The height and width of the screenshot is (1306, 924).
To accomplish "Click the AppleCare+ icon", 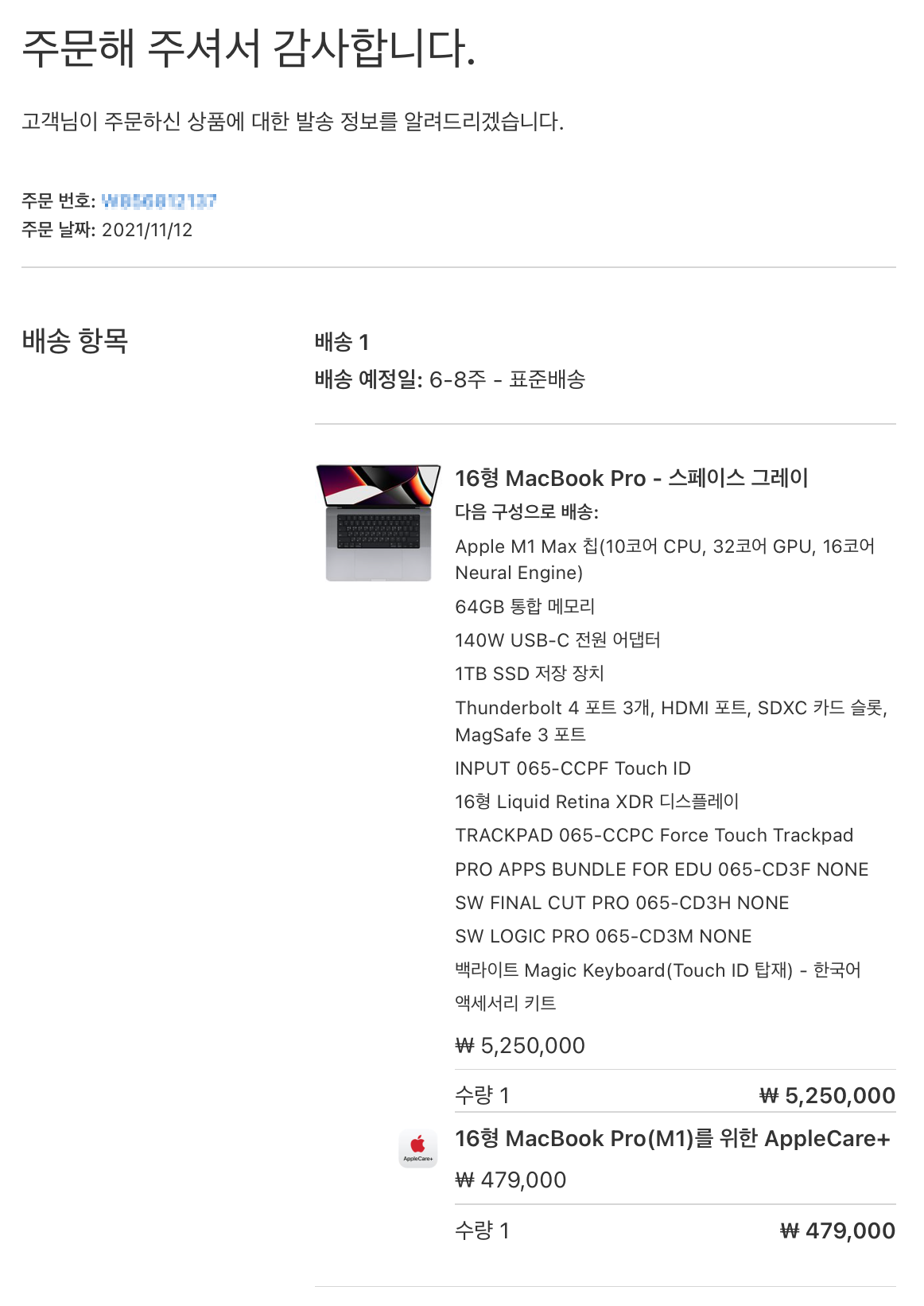I will [x=418, y=1149].
